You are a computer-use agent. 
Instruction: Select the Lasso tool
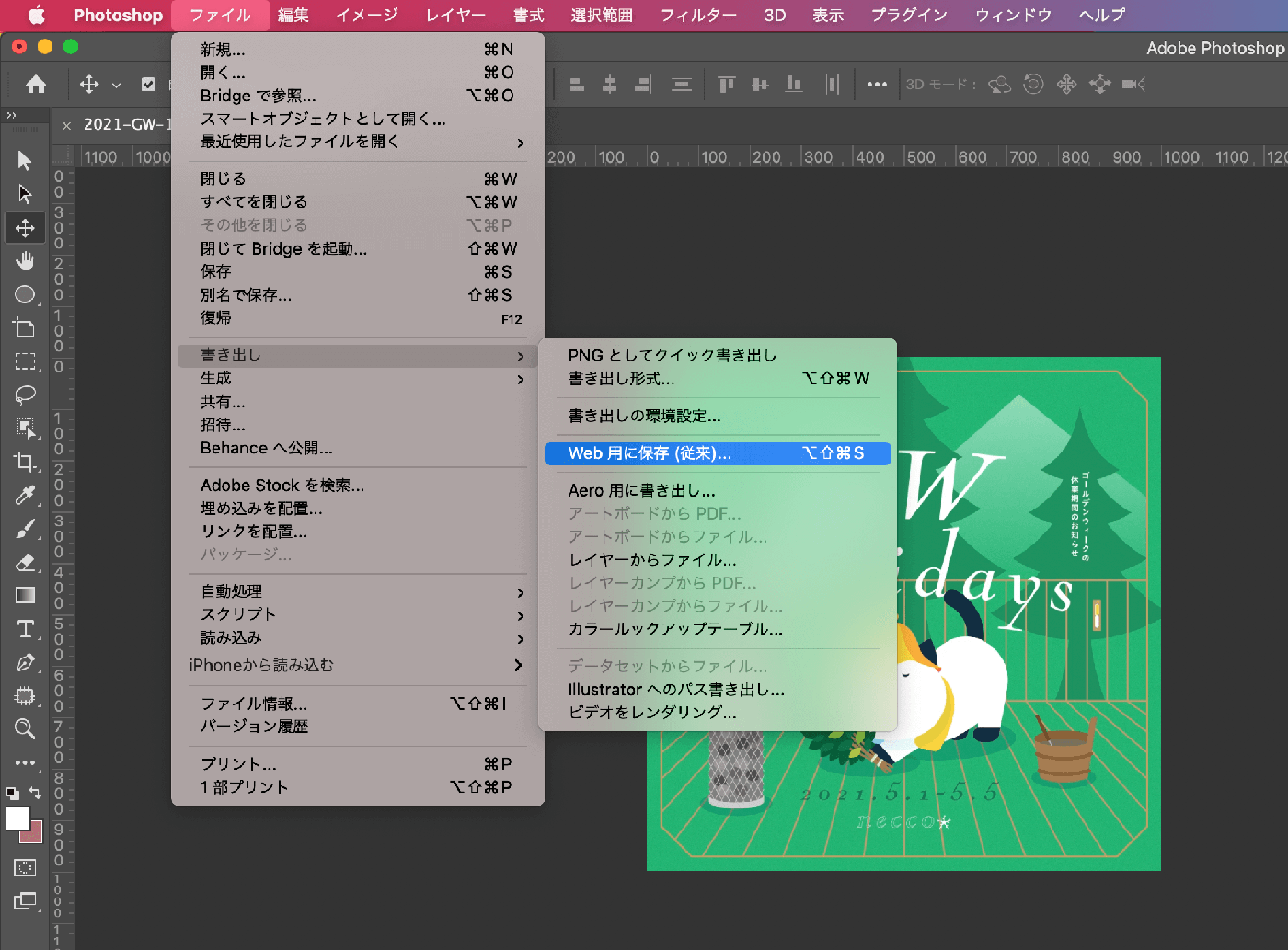point(25,395)
